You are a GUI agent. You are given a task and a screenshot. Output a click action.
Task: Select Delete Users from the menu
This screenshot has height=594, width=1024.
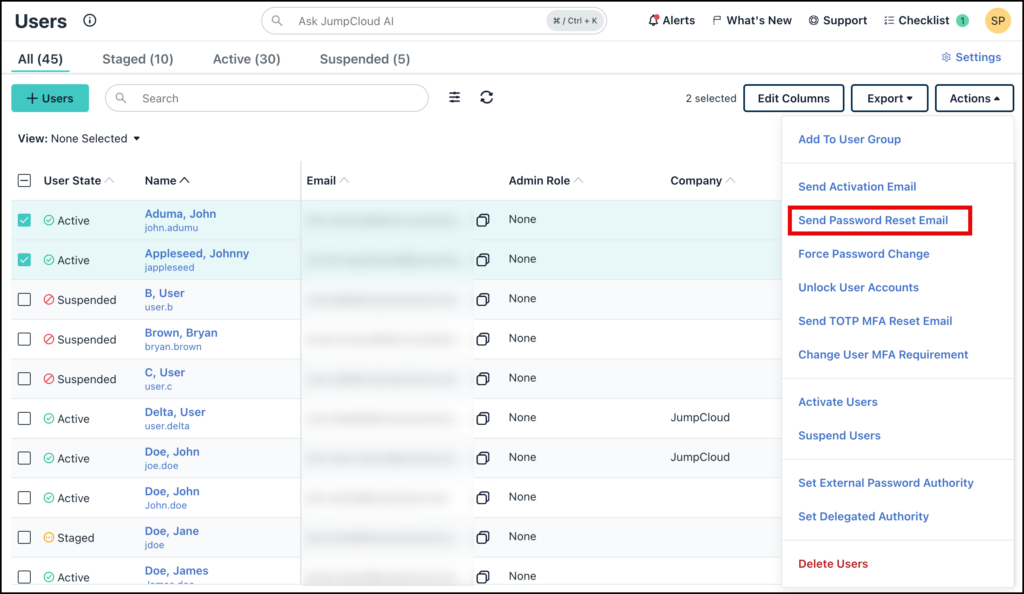(x=833, y=563)
